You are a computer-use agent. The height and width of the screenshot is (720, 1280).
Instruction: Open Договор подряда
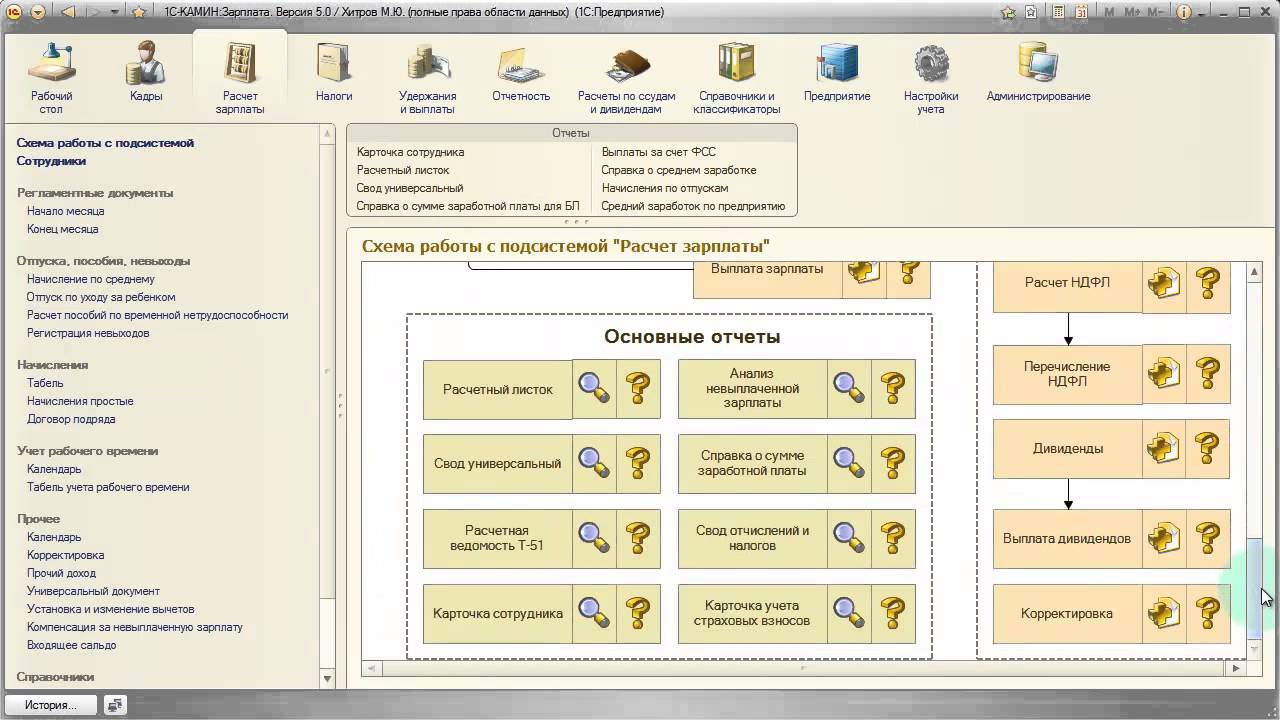71,419
